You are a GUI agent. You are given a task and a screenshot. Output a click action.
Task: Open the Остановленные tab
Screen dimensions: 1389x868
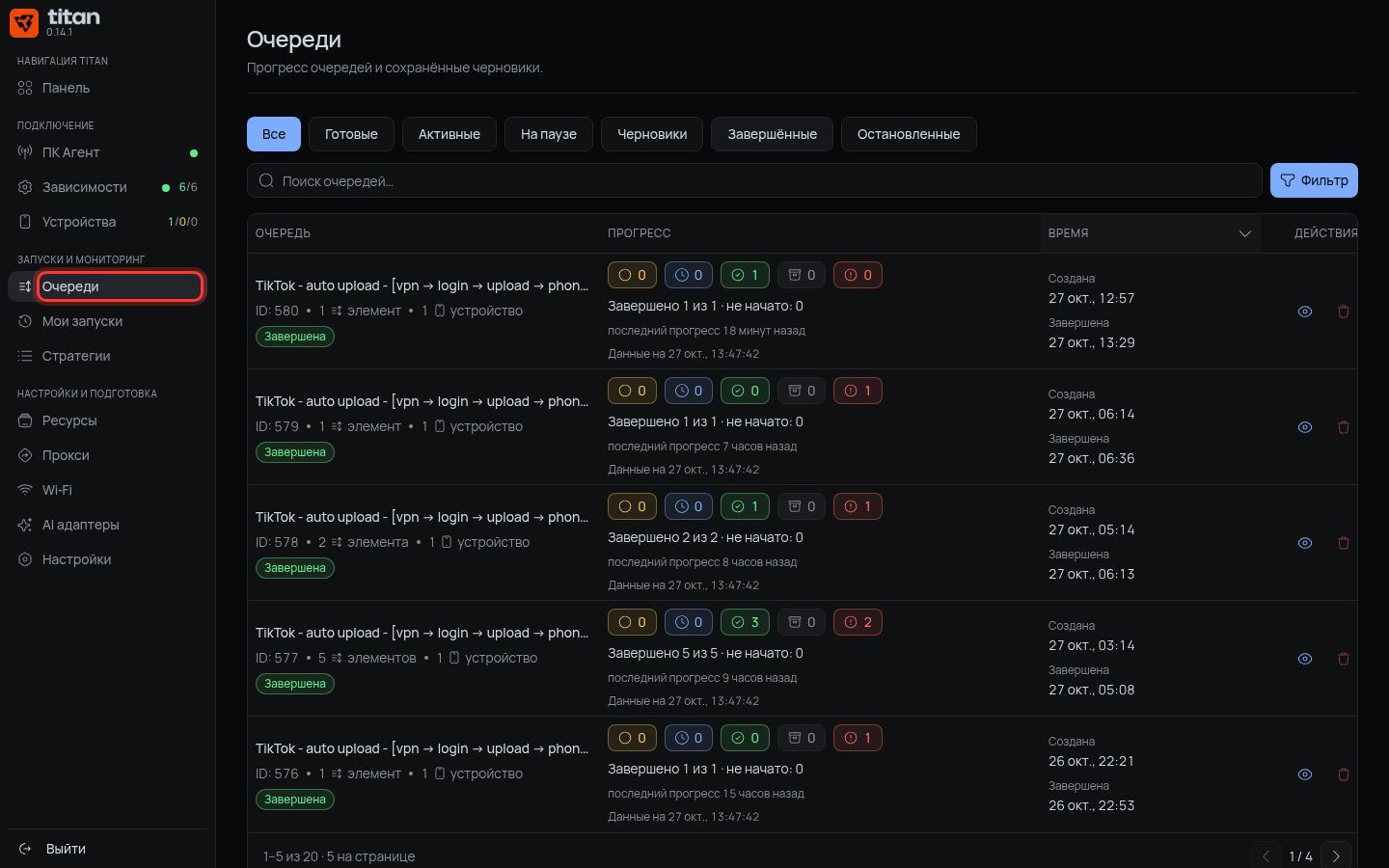point(909,134)
